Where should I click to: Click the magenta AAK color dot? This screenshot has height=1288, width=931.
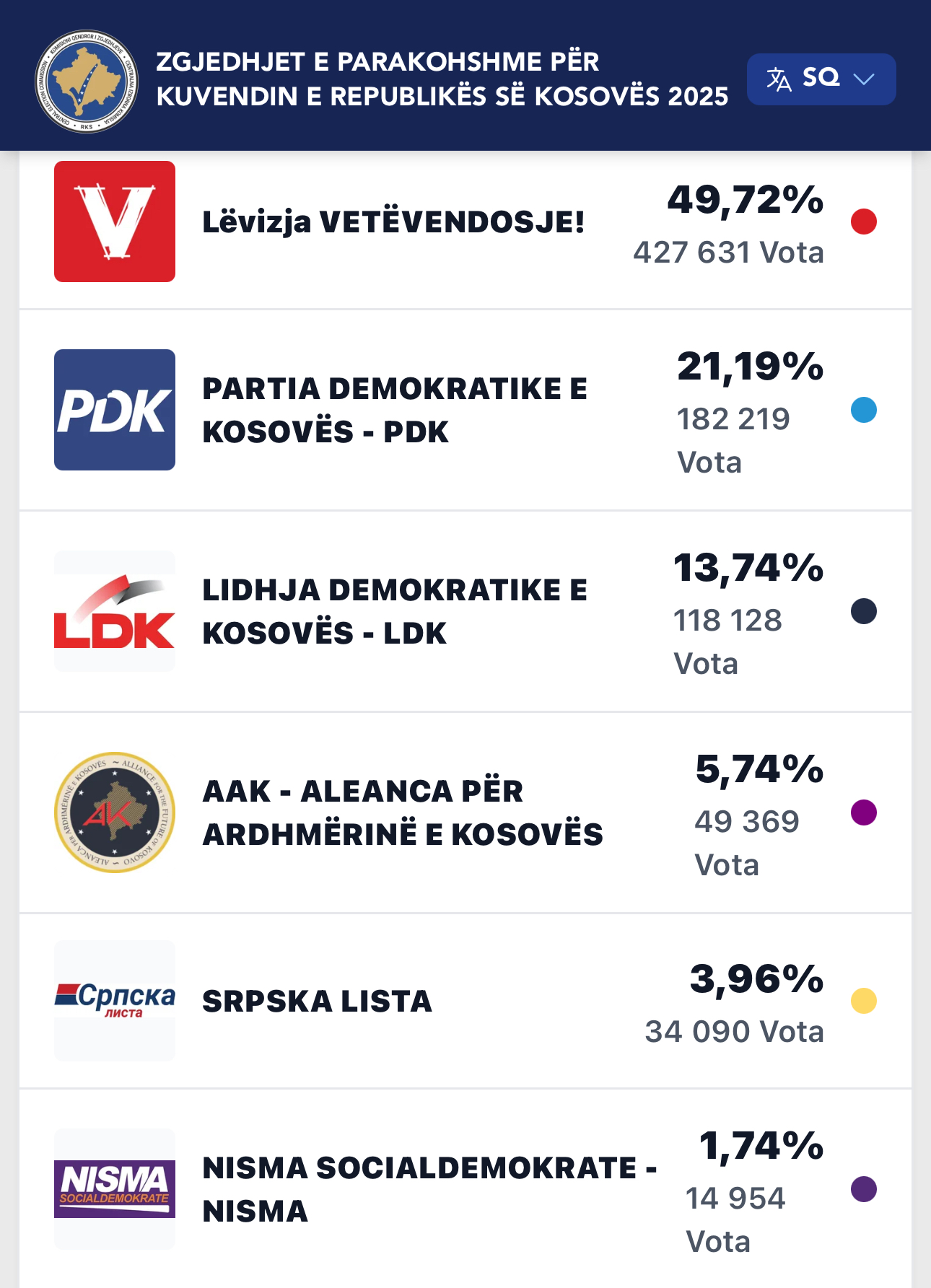[x=864, y=812]
